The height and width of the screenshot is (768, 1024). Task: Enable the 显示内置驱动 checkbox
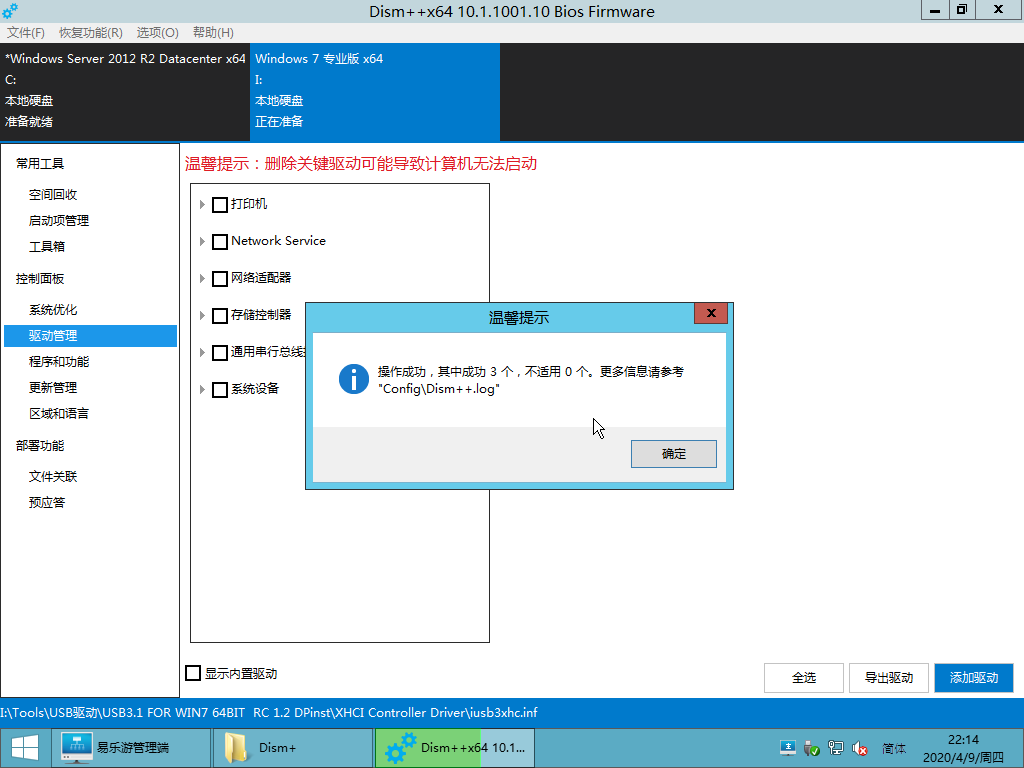(x=193, y=673)
